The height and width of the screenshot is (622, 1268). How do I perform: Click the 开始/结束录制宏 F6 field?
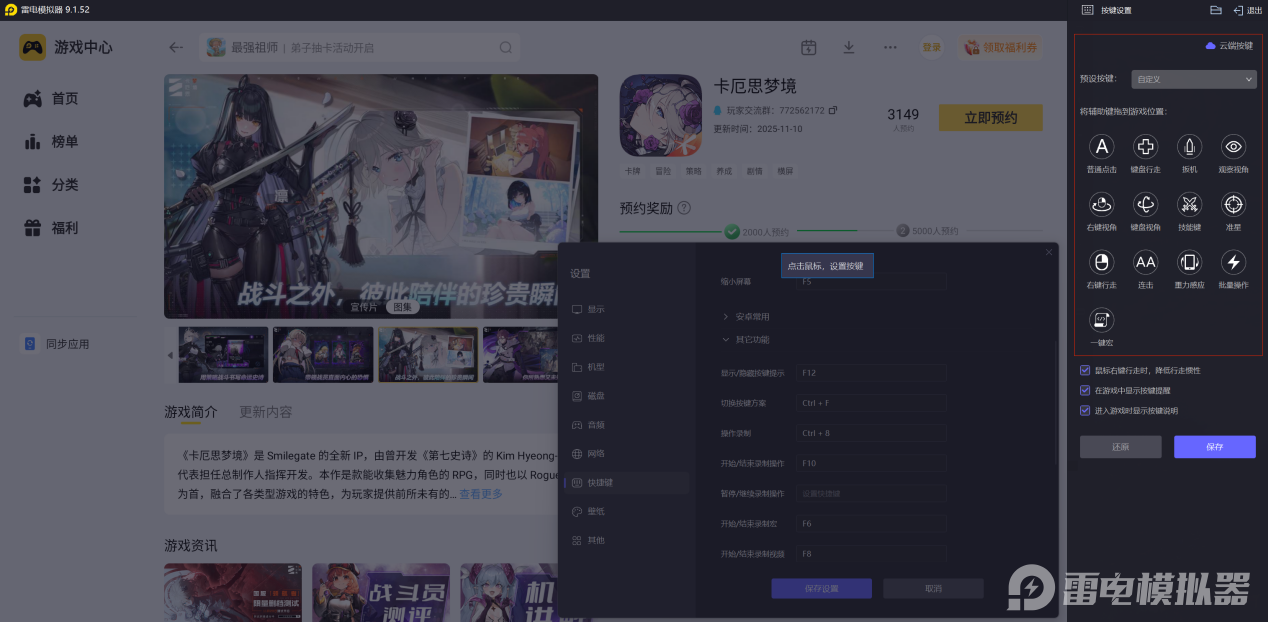[871, 523]
